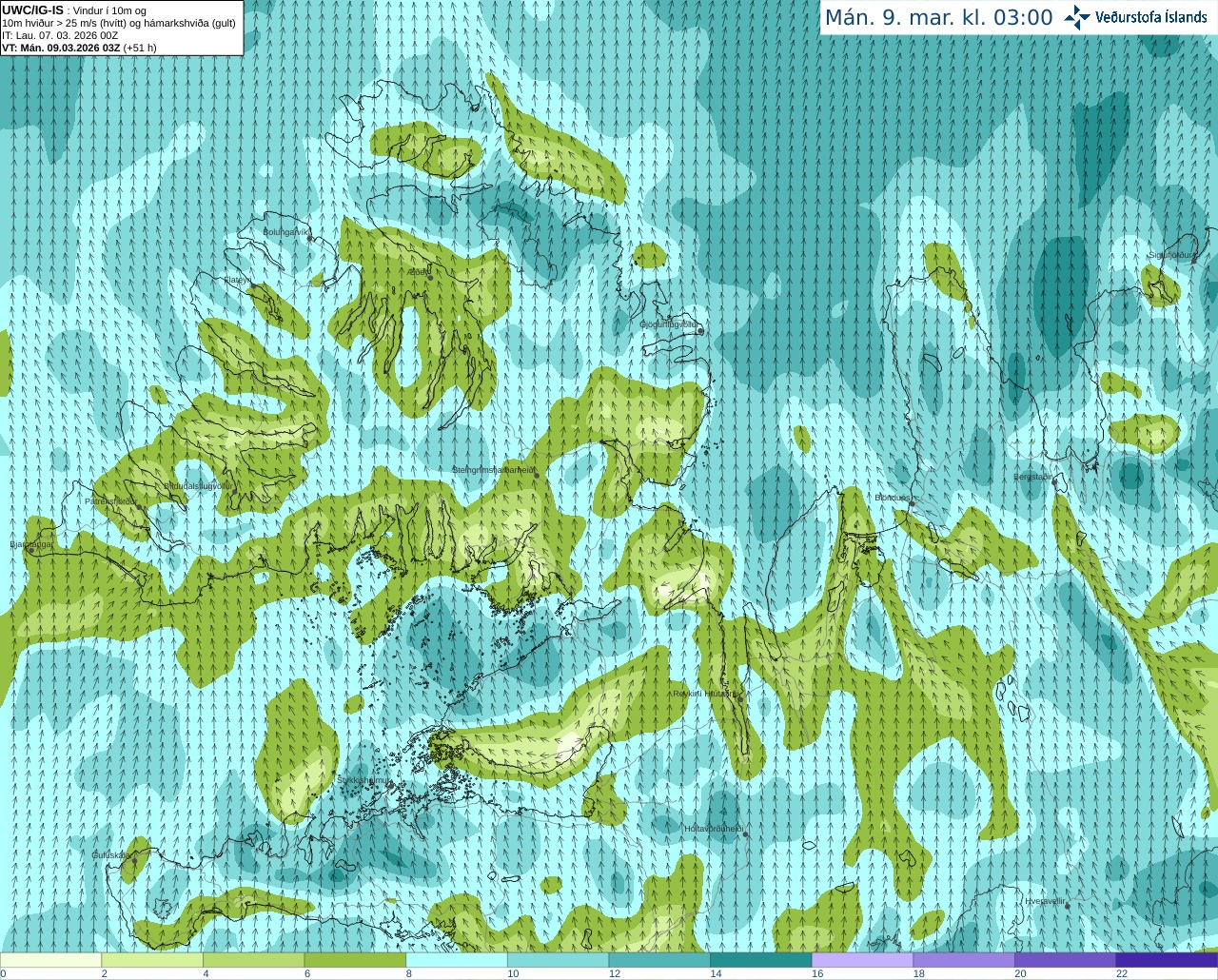Image resolution: width=1218 pixels, height=980 pixels.
Task: Click the Bolungarvík station label
Action: tap(285, 231)
